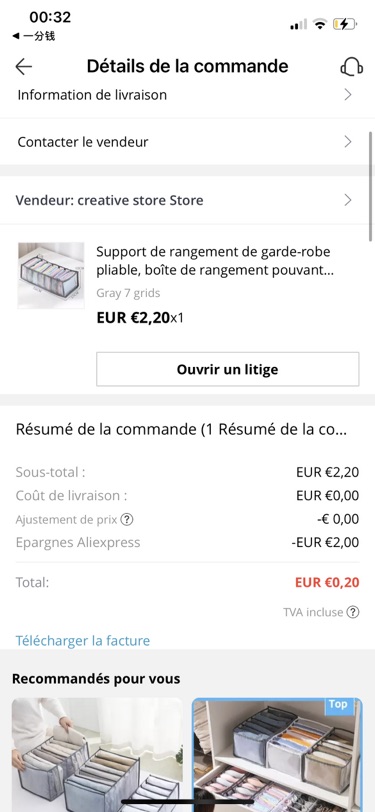Image resolution: width=375 pixels, height=812 pixels.
Task: Tap the cellular signal bars icon
Action: click(298, 24)
